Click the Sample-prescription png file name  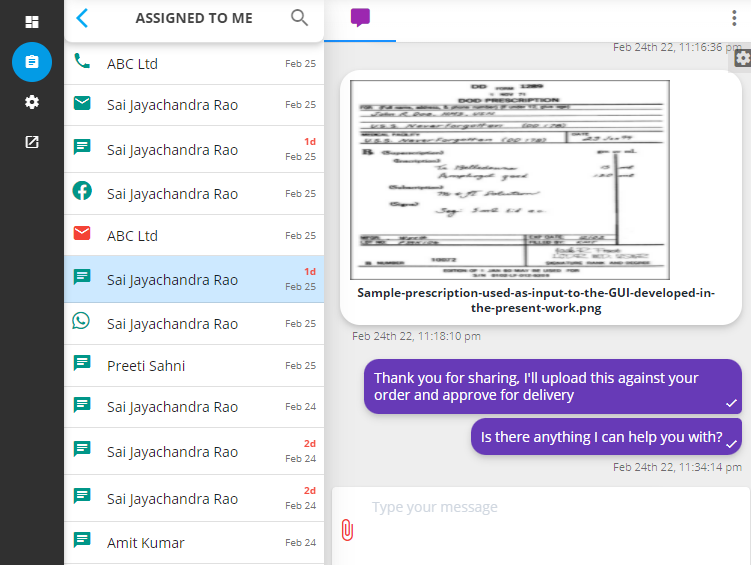pos(536,300)
